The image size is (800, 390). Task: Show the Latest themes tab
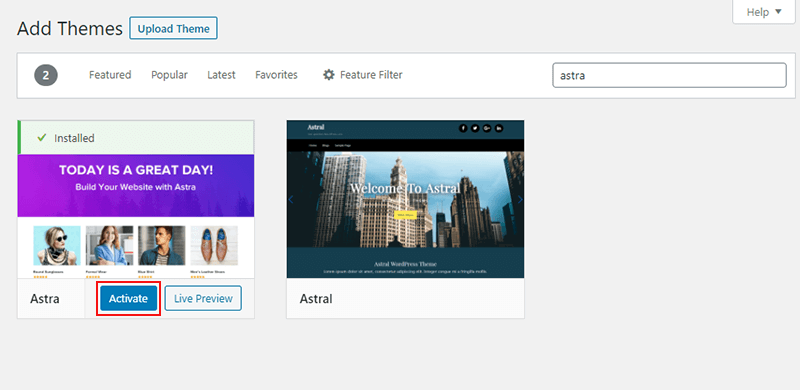[221, 75]
